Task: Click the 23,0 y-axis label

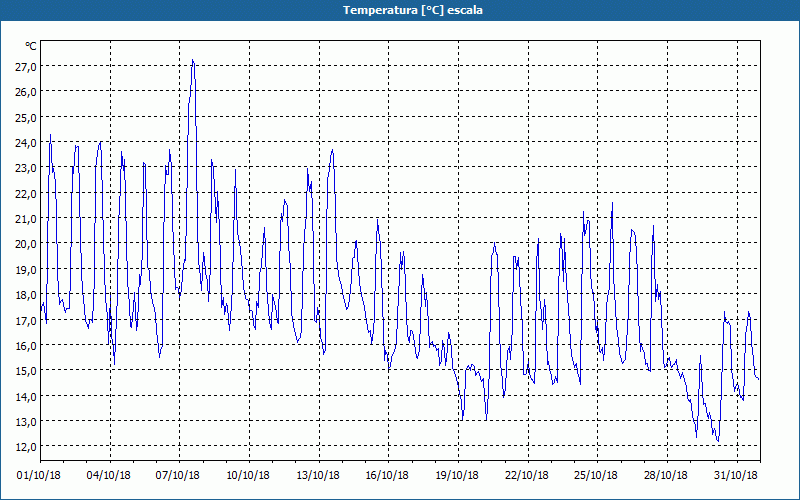Action: [26, 168]
